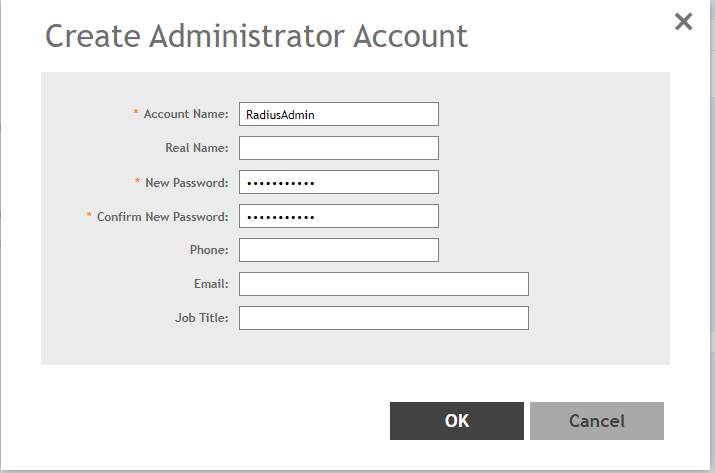Click the "Email:" label text
The width and height of the screenshot is (715, 473).
click(x=211, y=284)
